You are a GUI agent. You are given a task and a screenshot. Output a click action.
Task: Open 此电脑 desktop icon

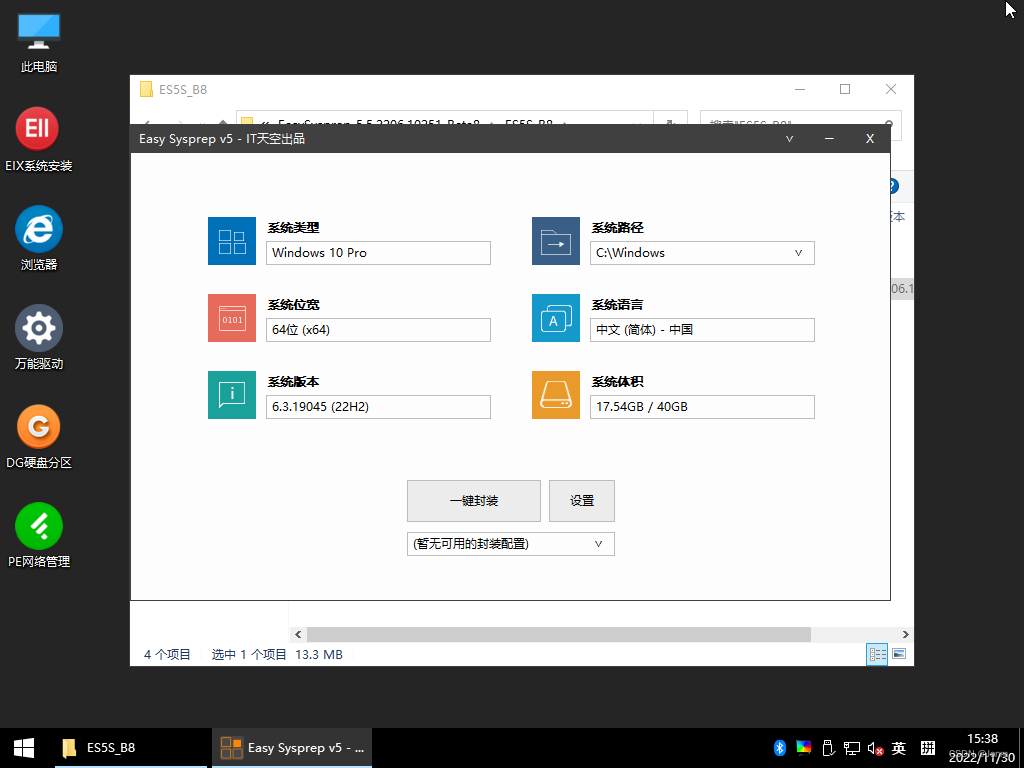pos(39,42)
